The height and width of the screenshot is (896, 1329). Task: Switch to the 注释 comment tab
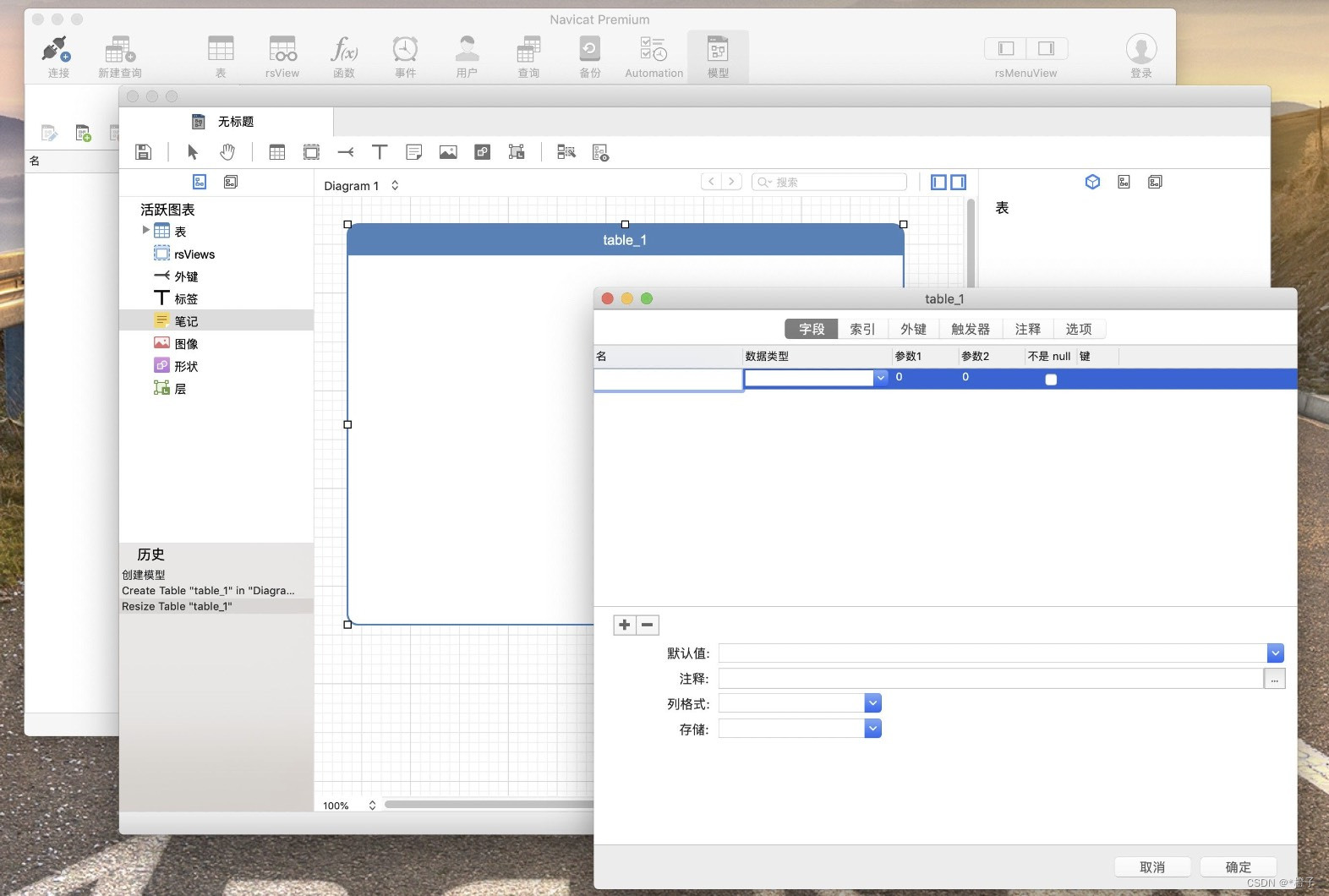[1028, 329]
